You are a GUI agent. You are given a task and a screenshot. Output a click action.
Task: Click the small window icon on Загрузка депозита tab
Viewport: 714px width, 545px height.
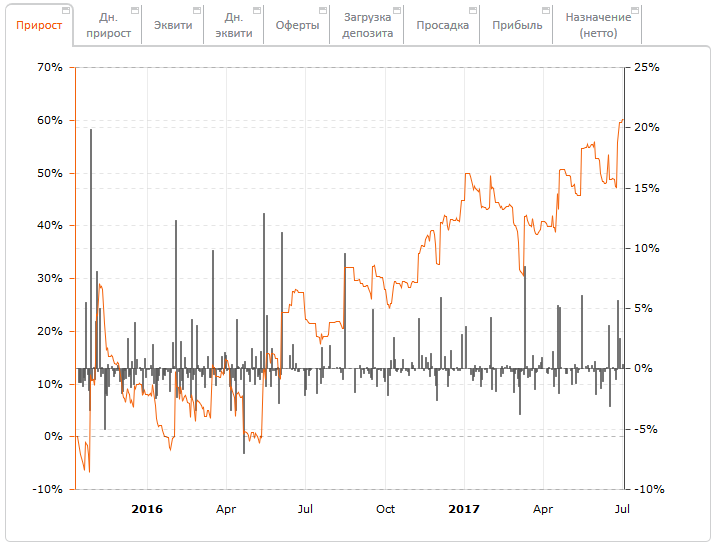(x=397, y=10)
